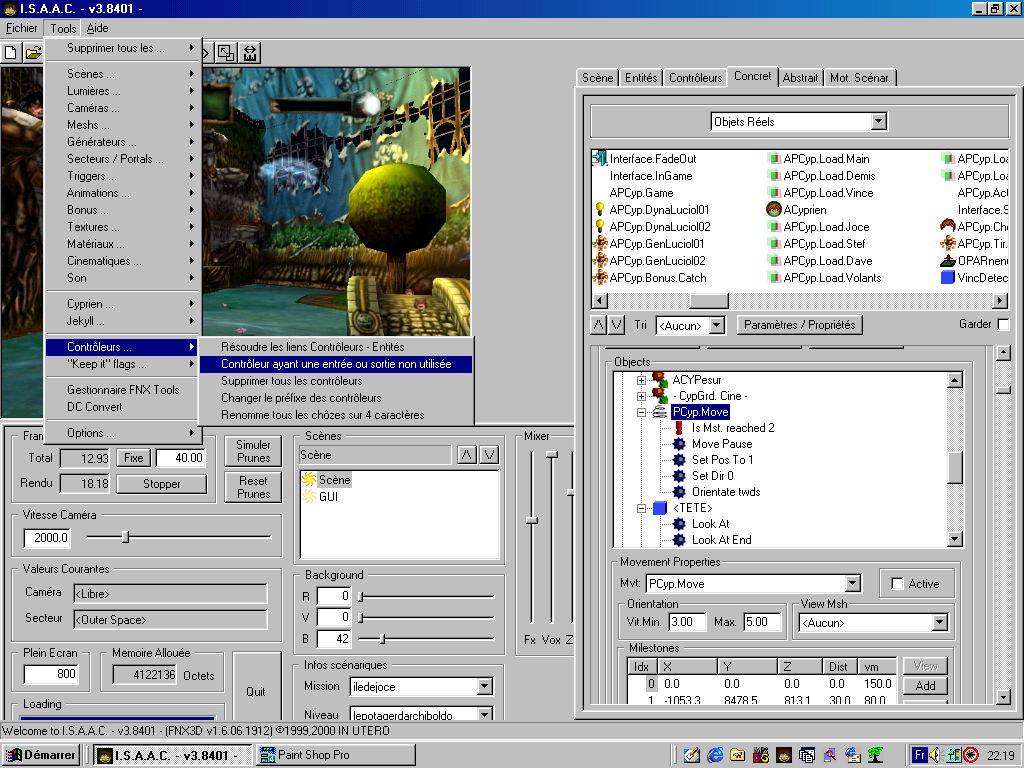Click the blue cube icon beside <TETE>
This screenshot has width=1024, height=768.
(660, 508)
